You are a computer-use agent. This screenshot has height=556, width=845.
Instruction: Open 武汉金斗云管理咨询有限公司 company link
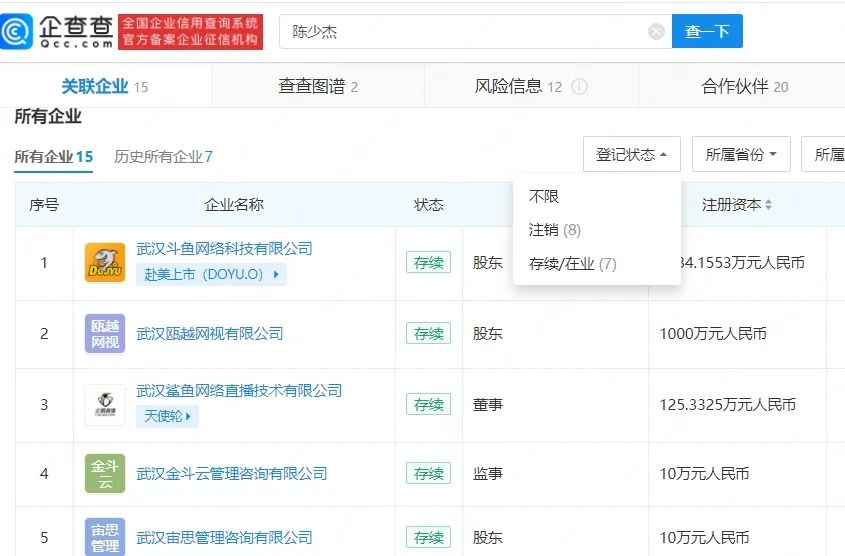point(232,474)
